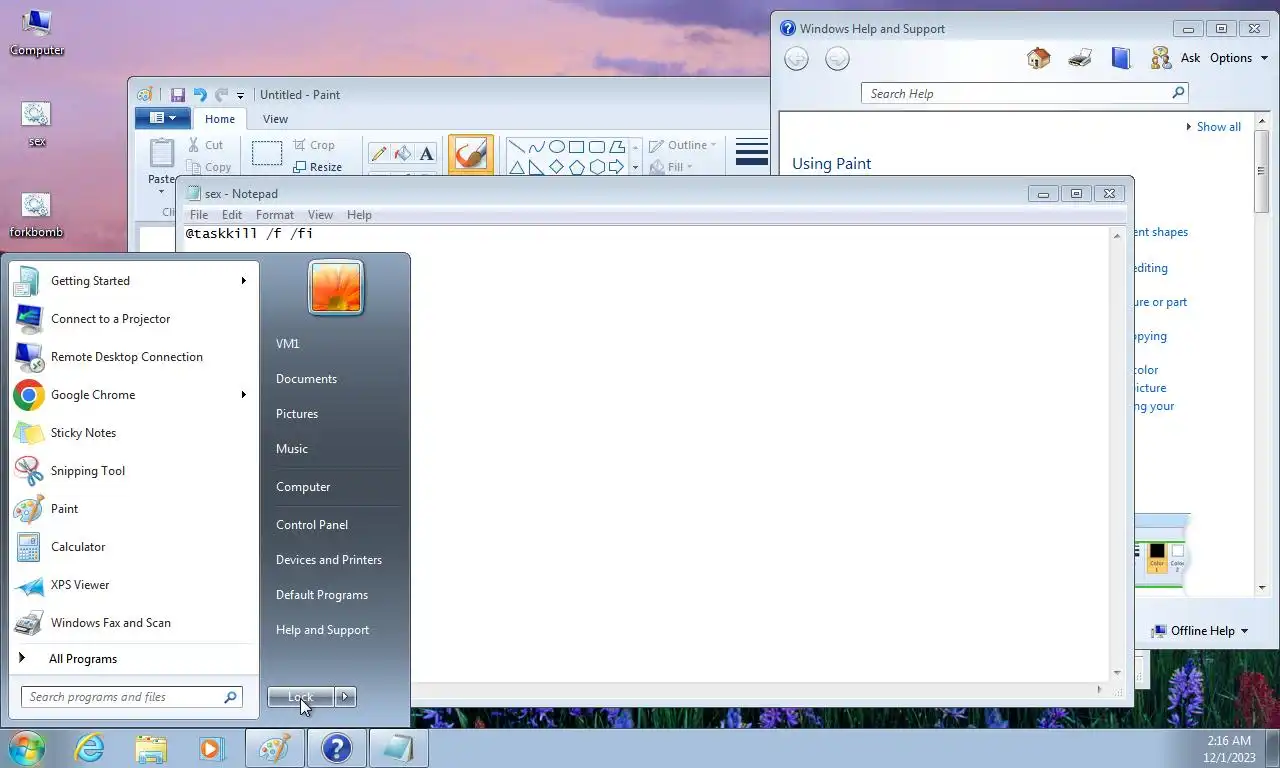Click the clock and date in the system tray
The image size is (1280, 768).
pyautogui.click(x=1229, y=749)
